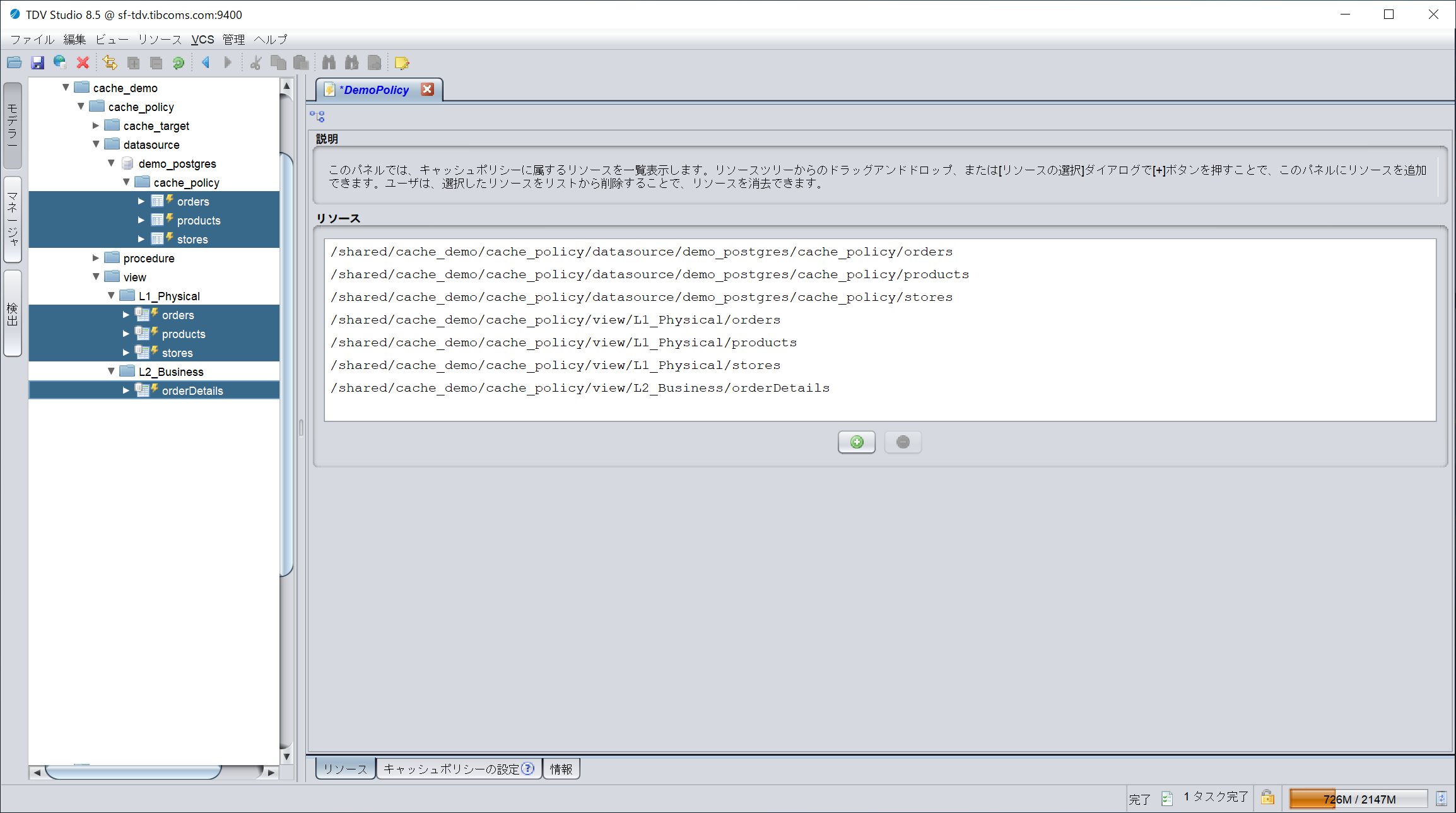
Task: Collapse the cache_demo tree folder
Action: [x=66, y=88]
